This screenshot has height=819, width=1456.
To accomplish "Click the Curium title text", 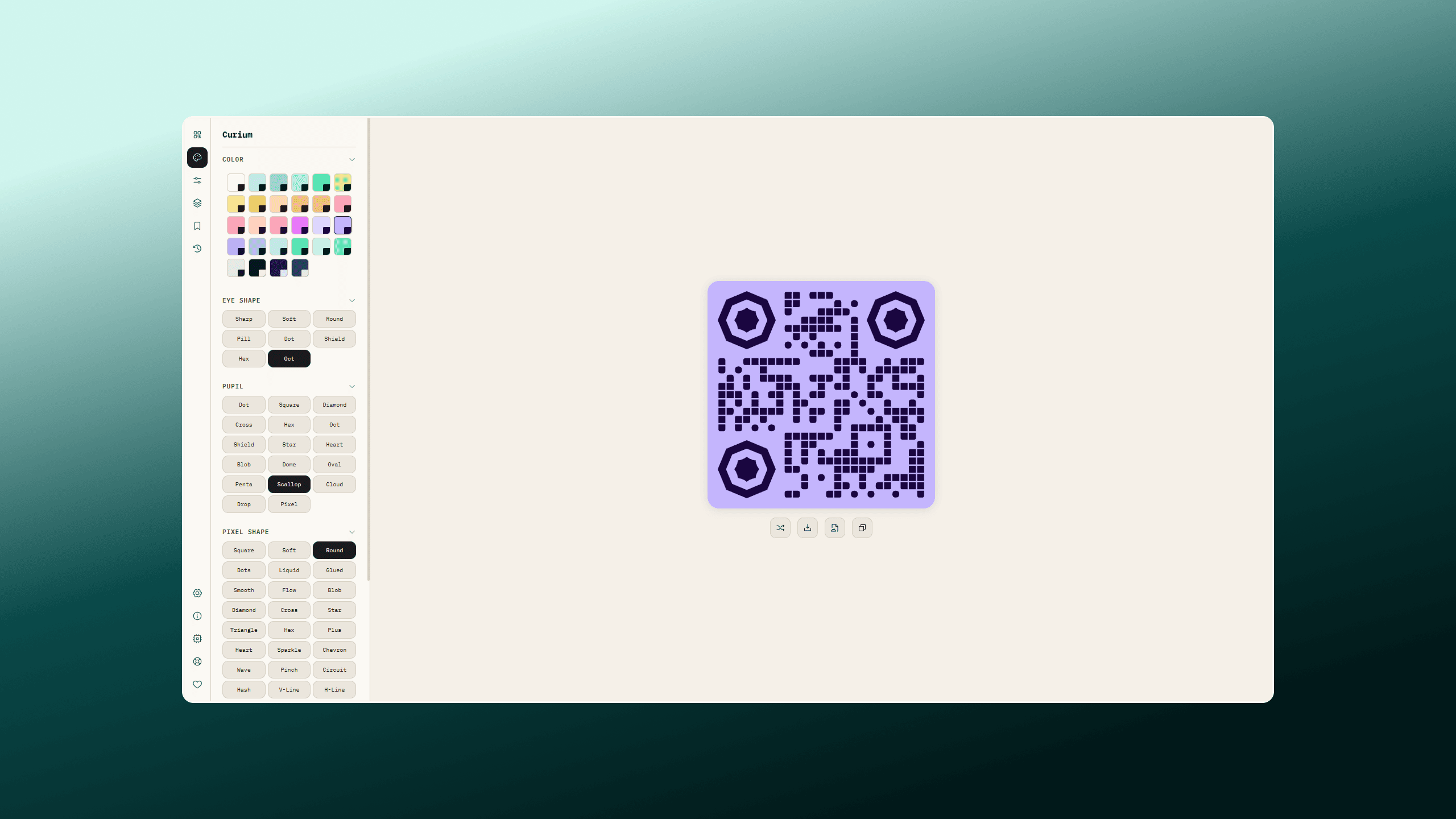I will point(237,135).
